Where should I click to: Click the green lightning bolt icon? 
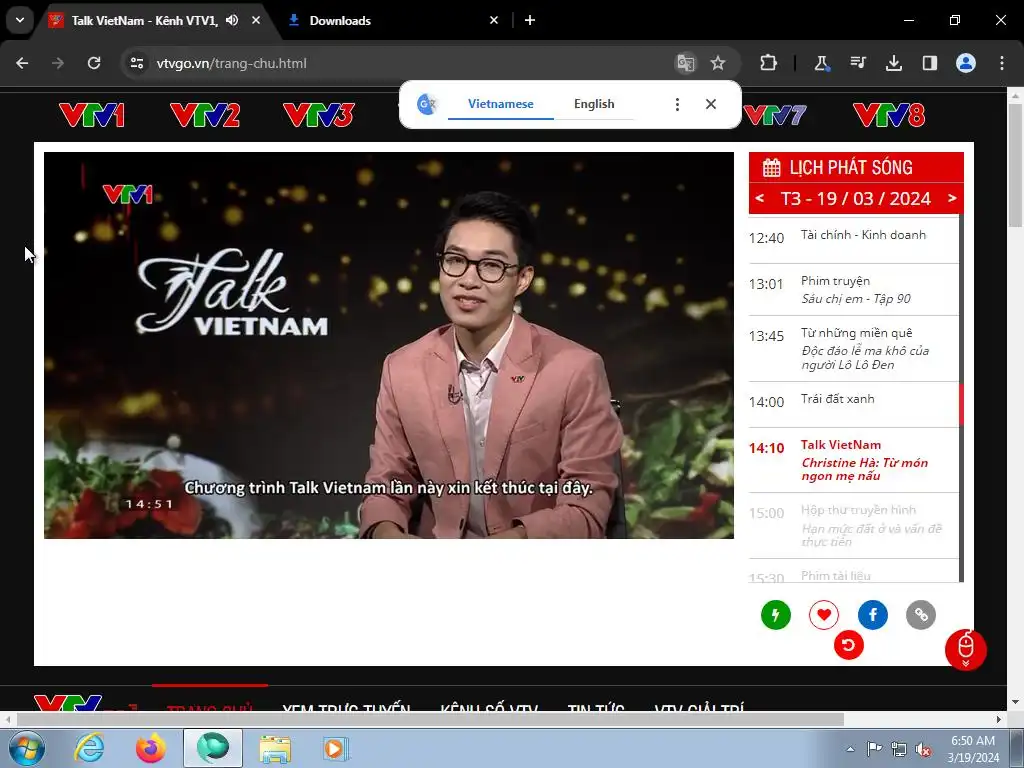[x=776, y=615]
